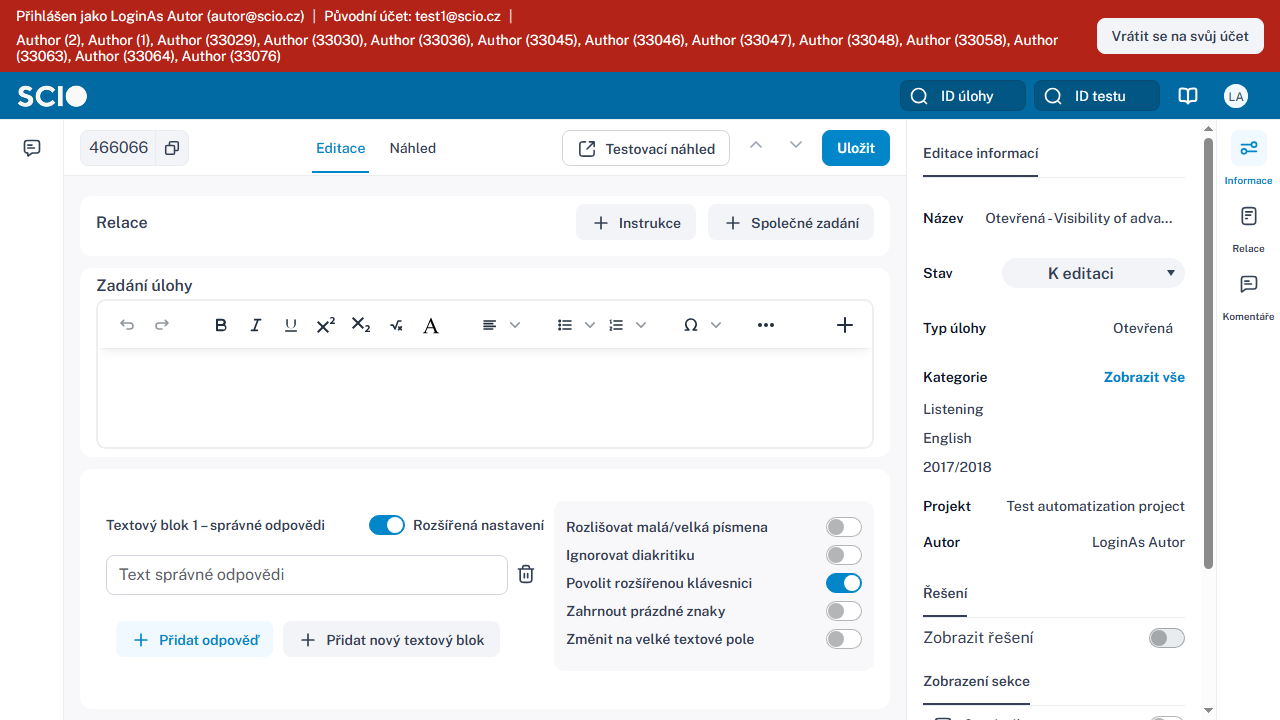Delete the correct answer with trash icon
This screenshot has height=720, width=1280.
(526, 574)
